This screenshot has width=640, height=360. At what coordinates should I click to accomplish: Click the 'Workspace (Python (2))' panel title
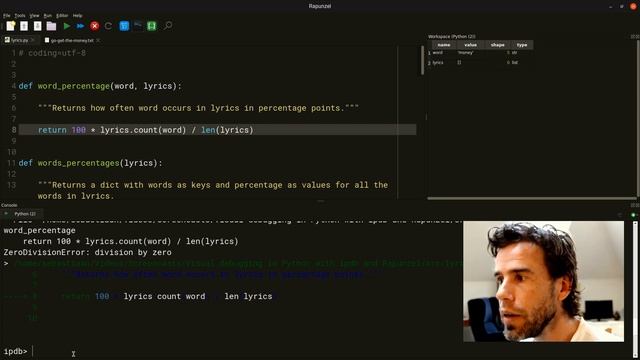point(451,36)
